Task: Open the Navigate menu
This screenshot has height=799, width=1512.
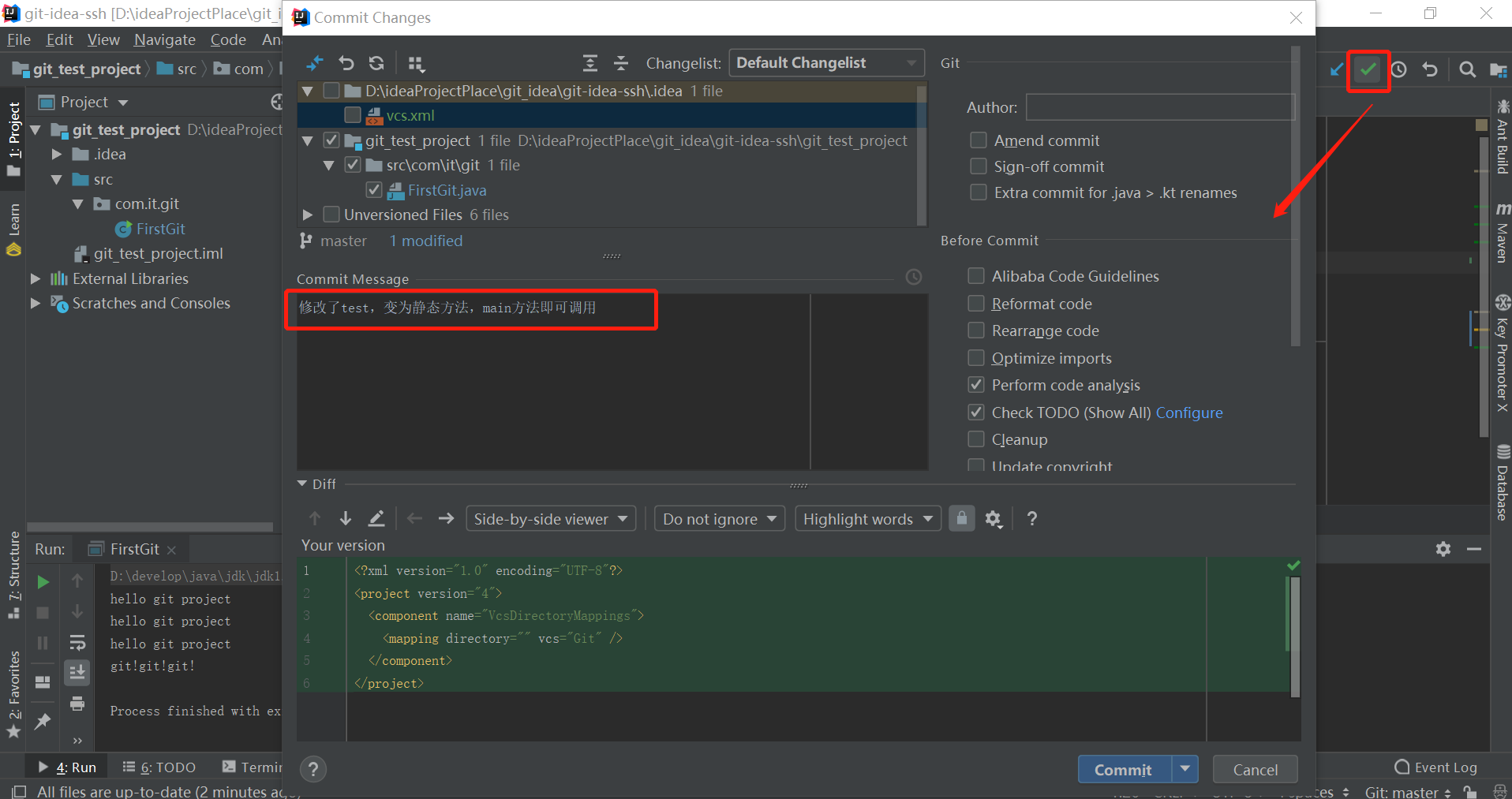Action: [x=165, y=39]
